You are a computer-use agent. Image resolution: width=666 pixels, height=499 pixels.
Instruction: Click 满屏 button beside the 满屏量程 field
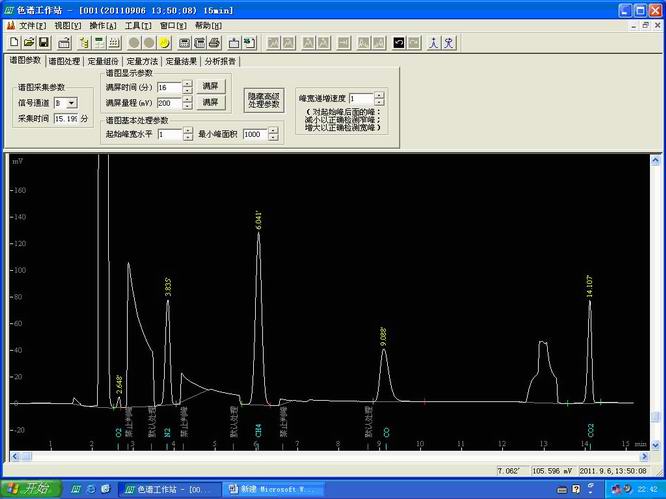211,102
